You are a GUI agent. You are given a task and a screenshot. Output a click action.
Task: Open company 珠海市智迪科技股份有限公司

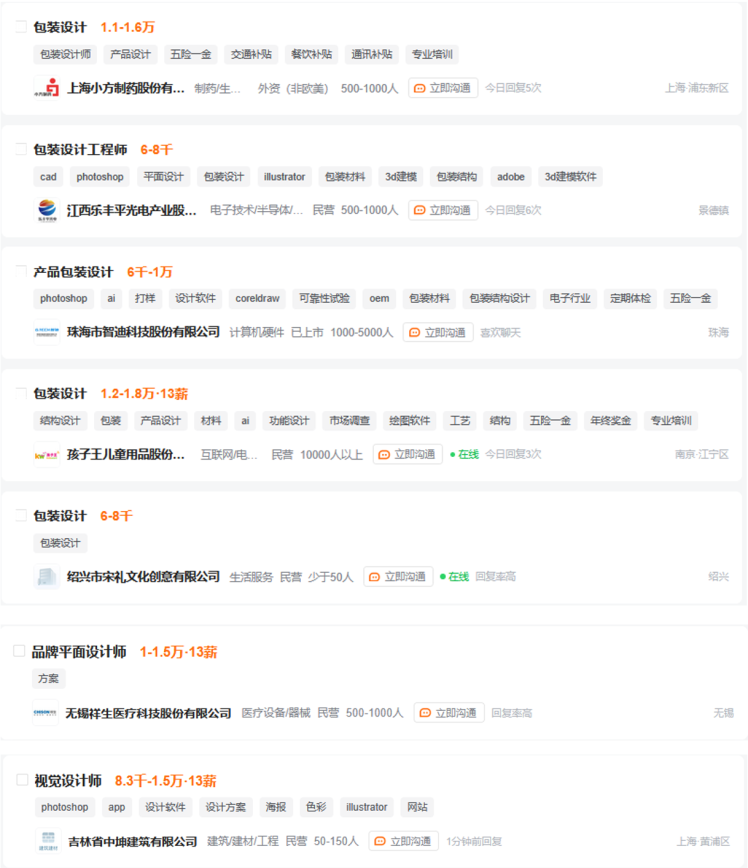pos(143,332)
